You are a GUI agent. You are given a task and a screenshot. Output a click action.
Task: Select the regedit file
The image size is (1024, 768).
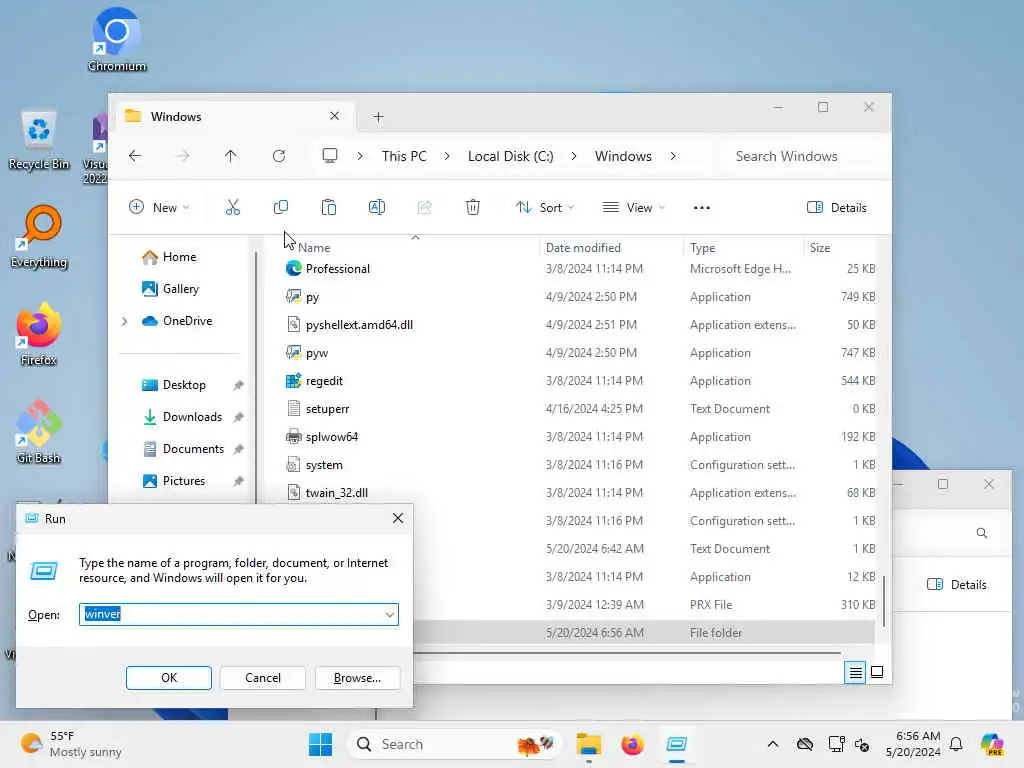pyautogui.click(x=324, y=381)
